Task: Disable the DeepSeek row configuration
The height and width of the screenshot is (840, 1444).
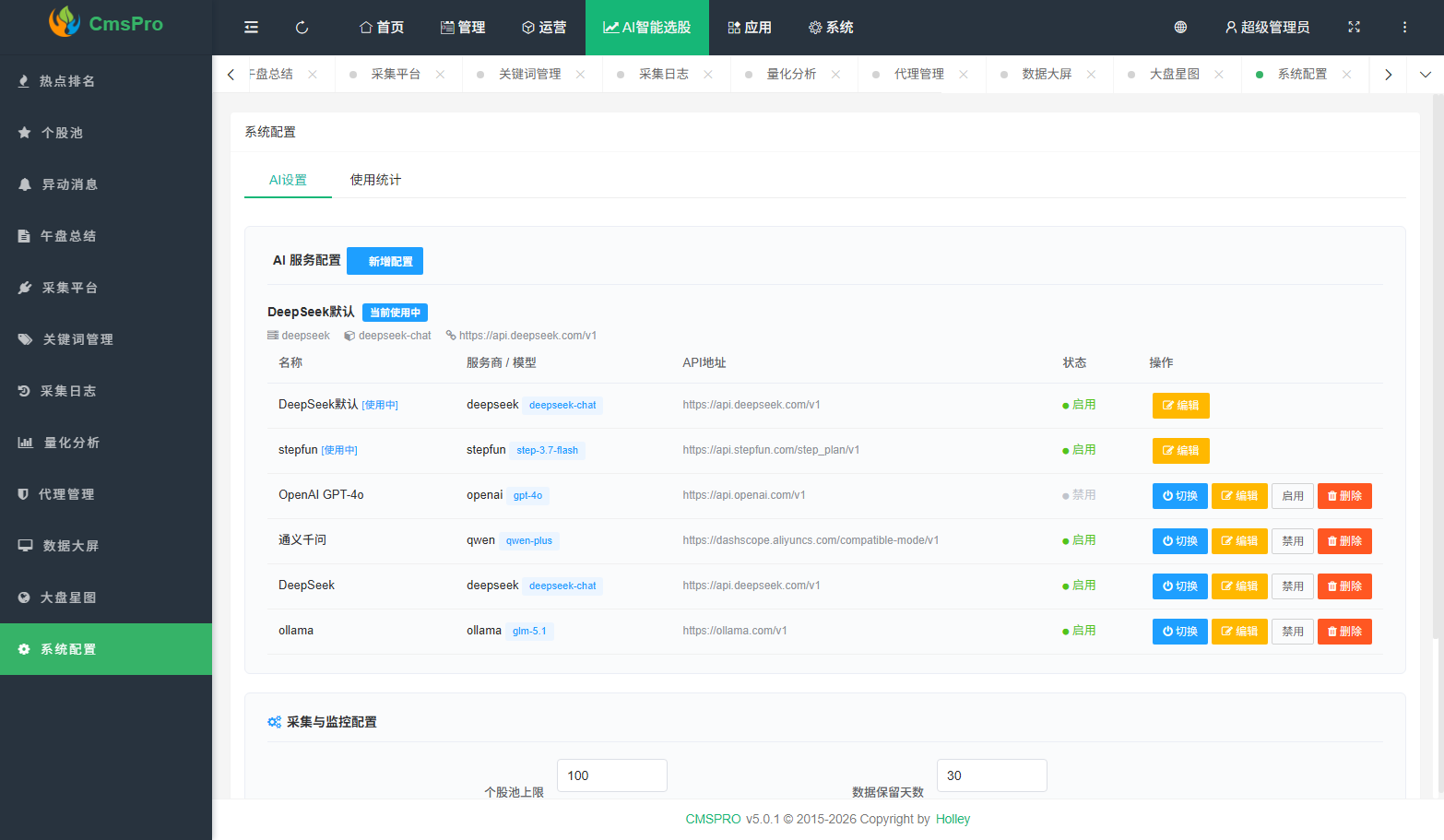Action: coord(1293,586)
